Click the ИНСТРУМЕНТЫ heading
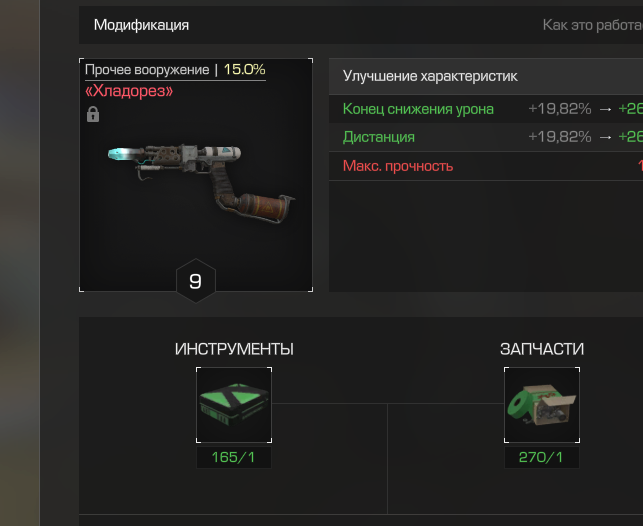This screenshot has height=526, width=643. [x=234, y=349]
